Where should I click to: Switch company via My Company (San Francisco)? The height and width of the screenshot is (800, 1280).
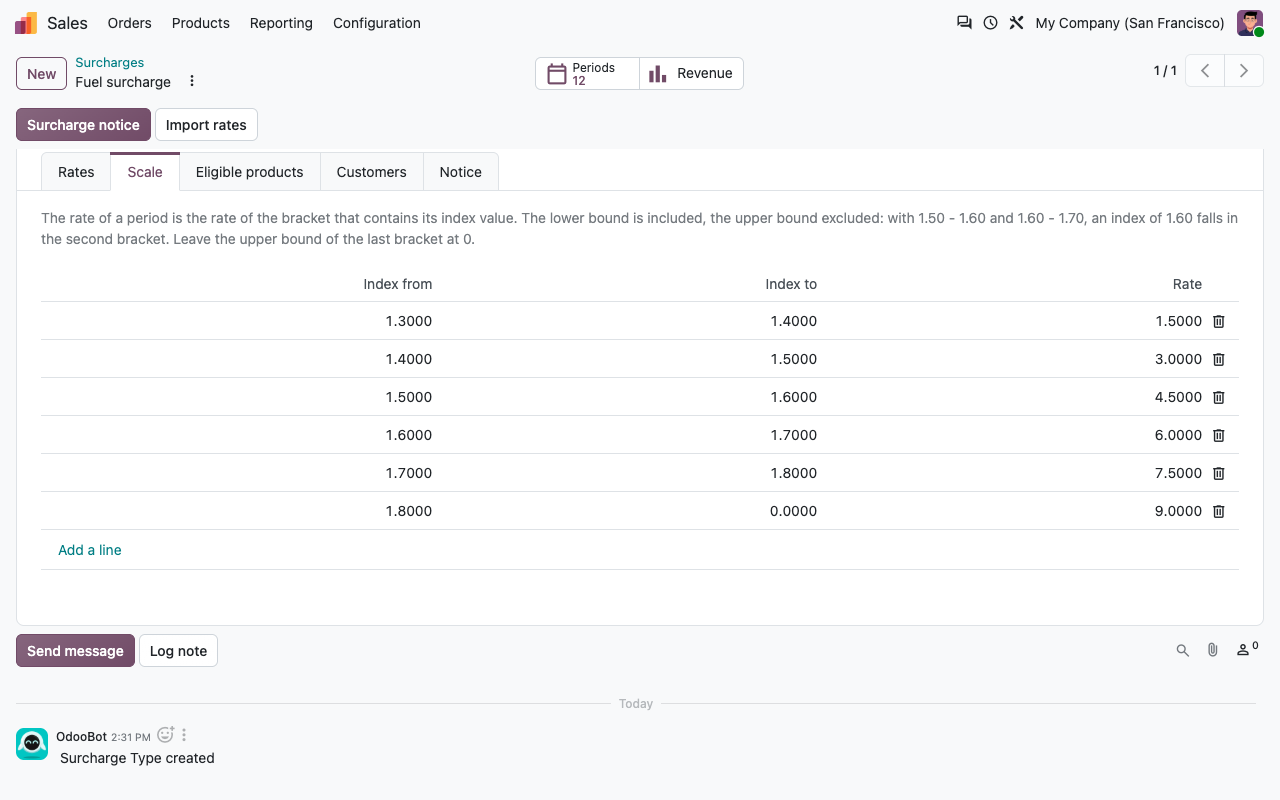(1130, 23)
